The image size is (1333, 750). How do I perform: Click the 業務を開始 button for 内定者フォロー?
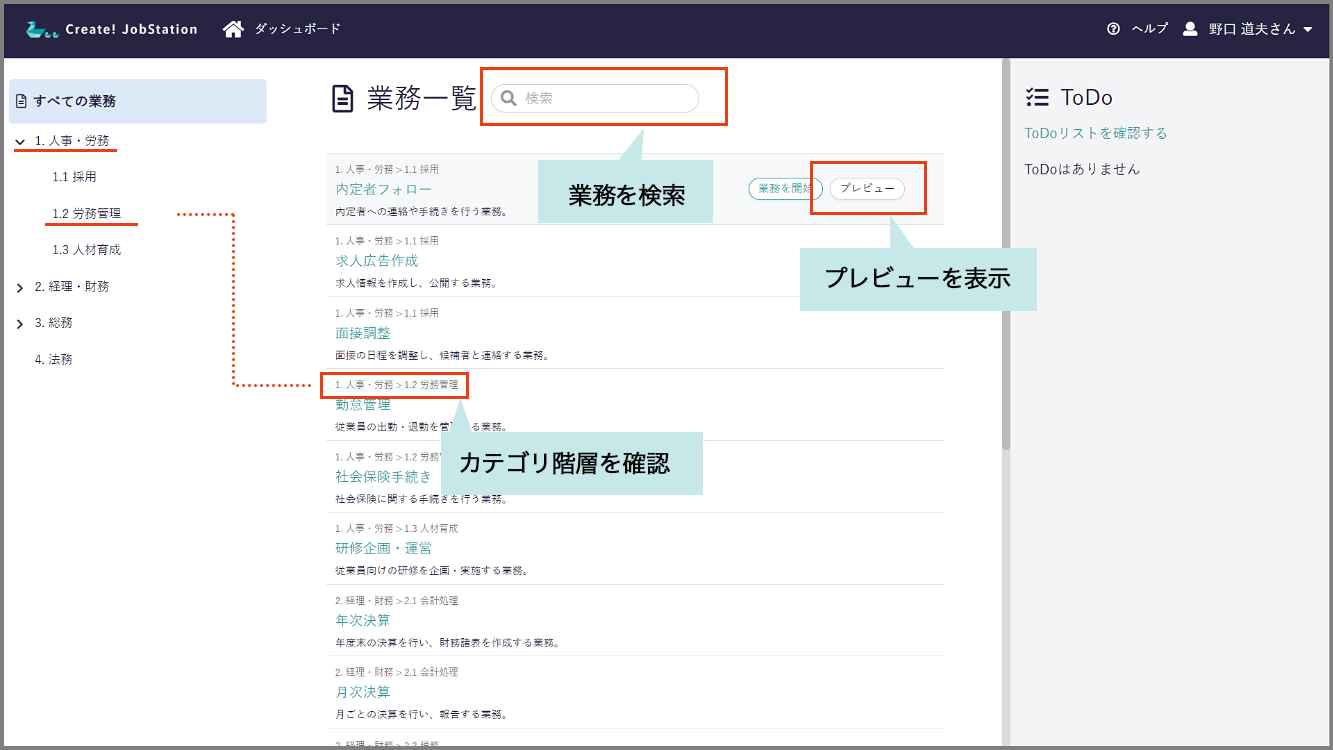coord(786,189)
